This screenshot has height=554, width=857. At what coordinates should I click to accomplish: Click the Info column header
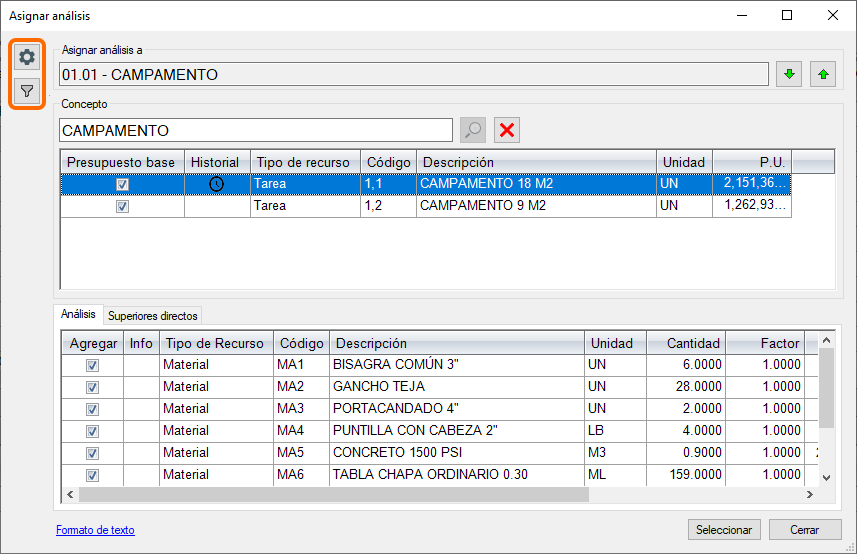point(142,343)
